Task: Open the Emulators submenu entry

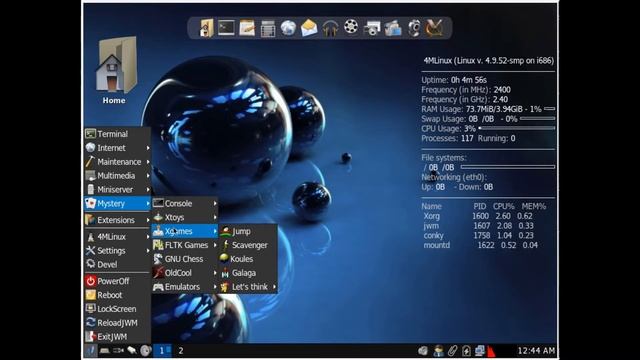Action: click(185, 287)
